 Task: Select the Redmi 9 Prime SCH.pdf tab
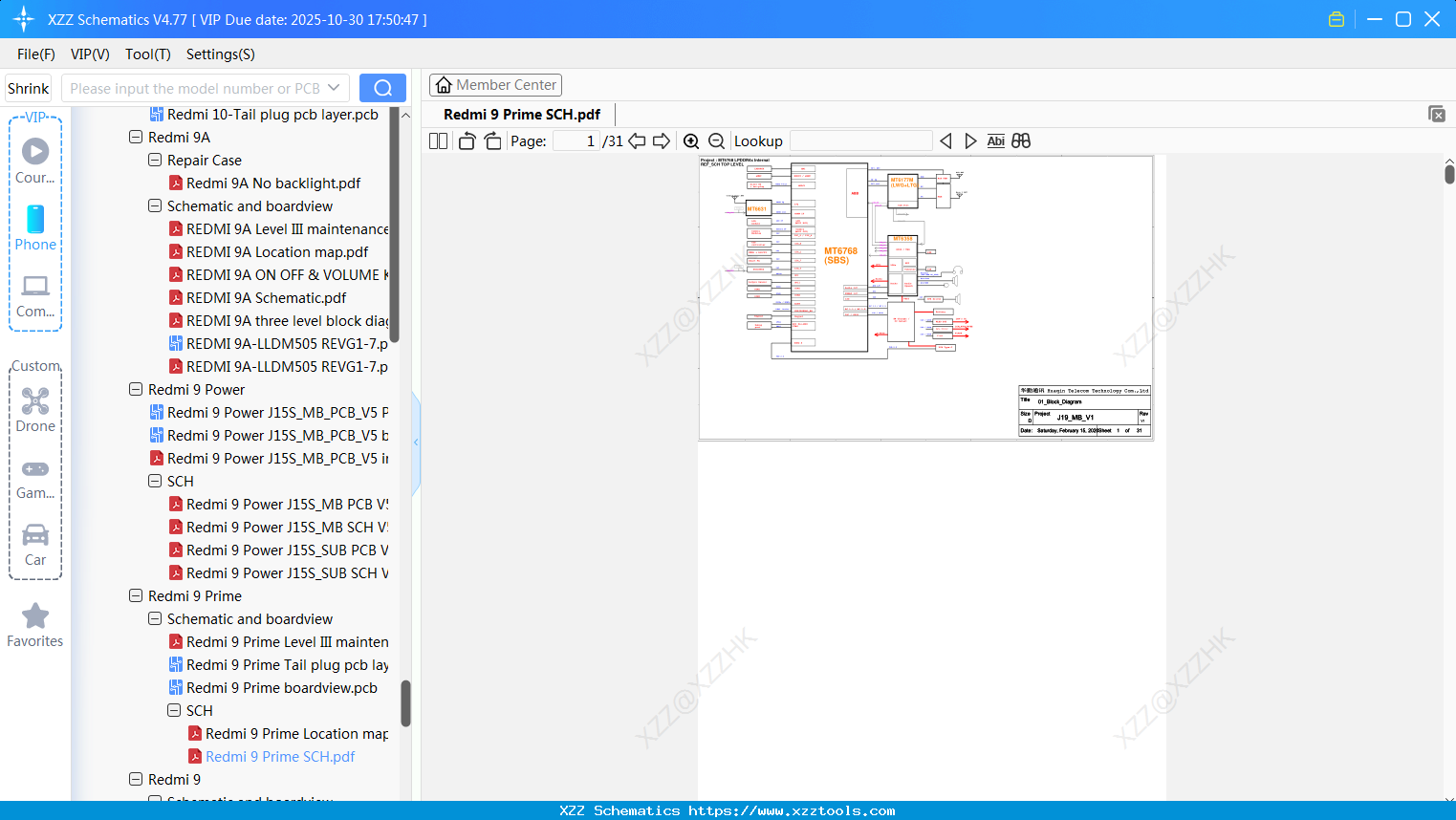coord(522,115)
